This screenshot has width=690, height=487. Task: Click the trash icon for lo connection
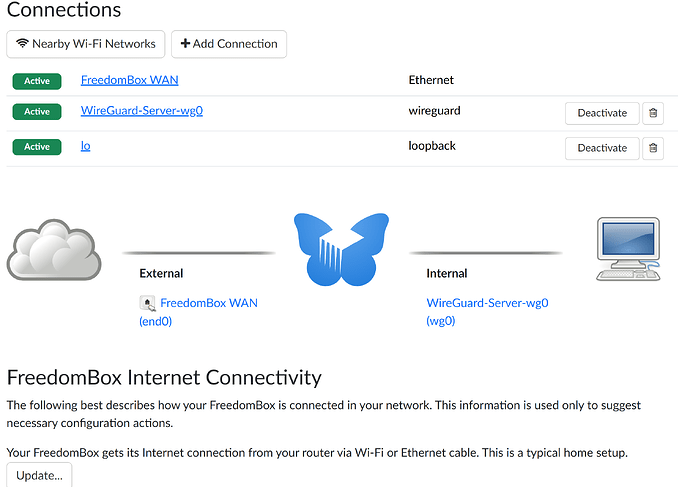pyautogui.click(x=653, y=148)
